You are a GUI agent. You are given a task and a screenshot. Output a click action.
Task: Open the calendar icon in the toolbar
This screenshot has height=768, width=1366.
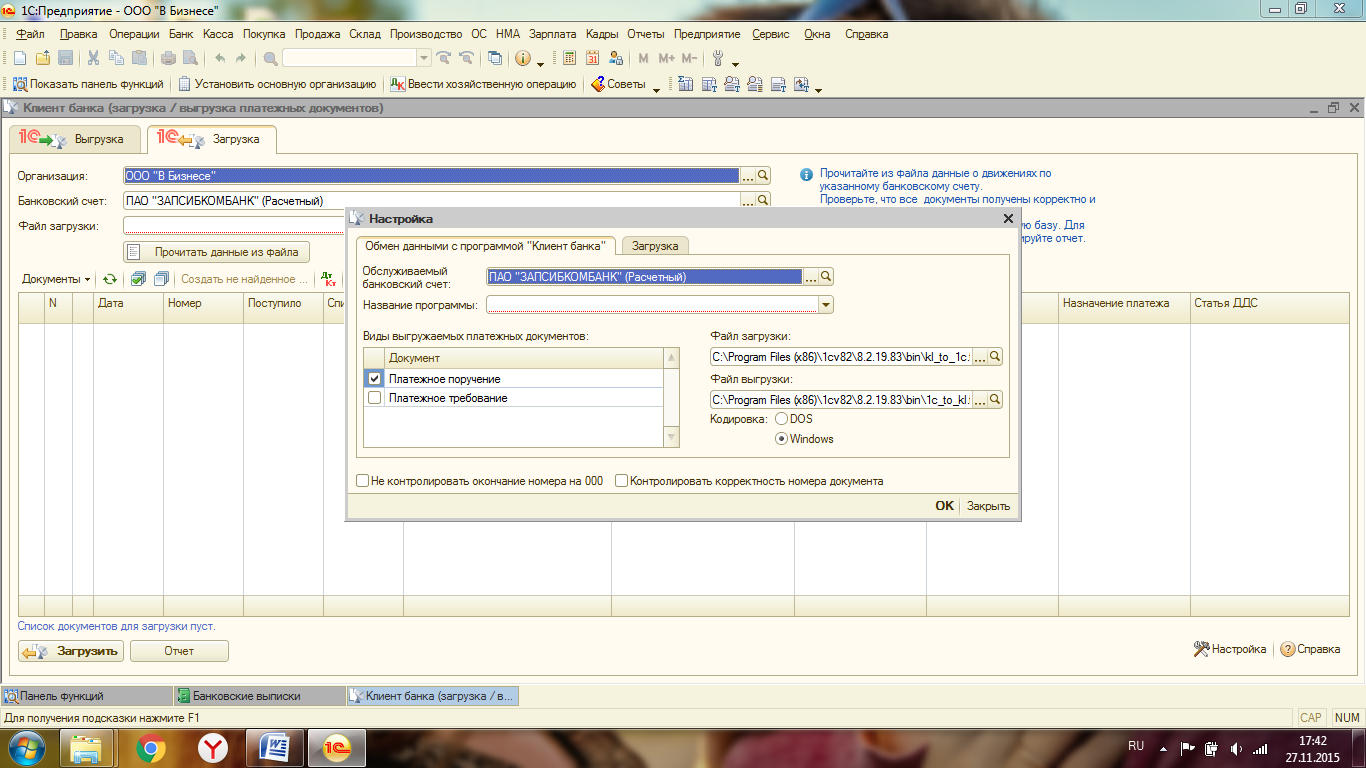(x=592, y=58)
